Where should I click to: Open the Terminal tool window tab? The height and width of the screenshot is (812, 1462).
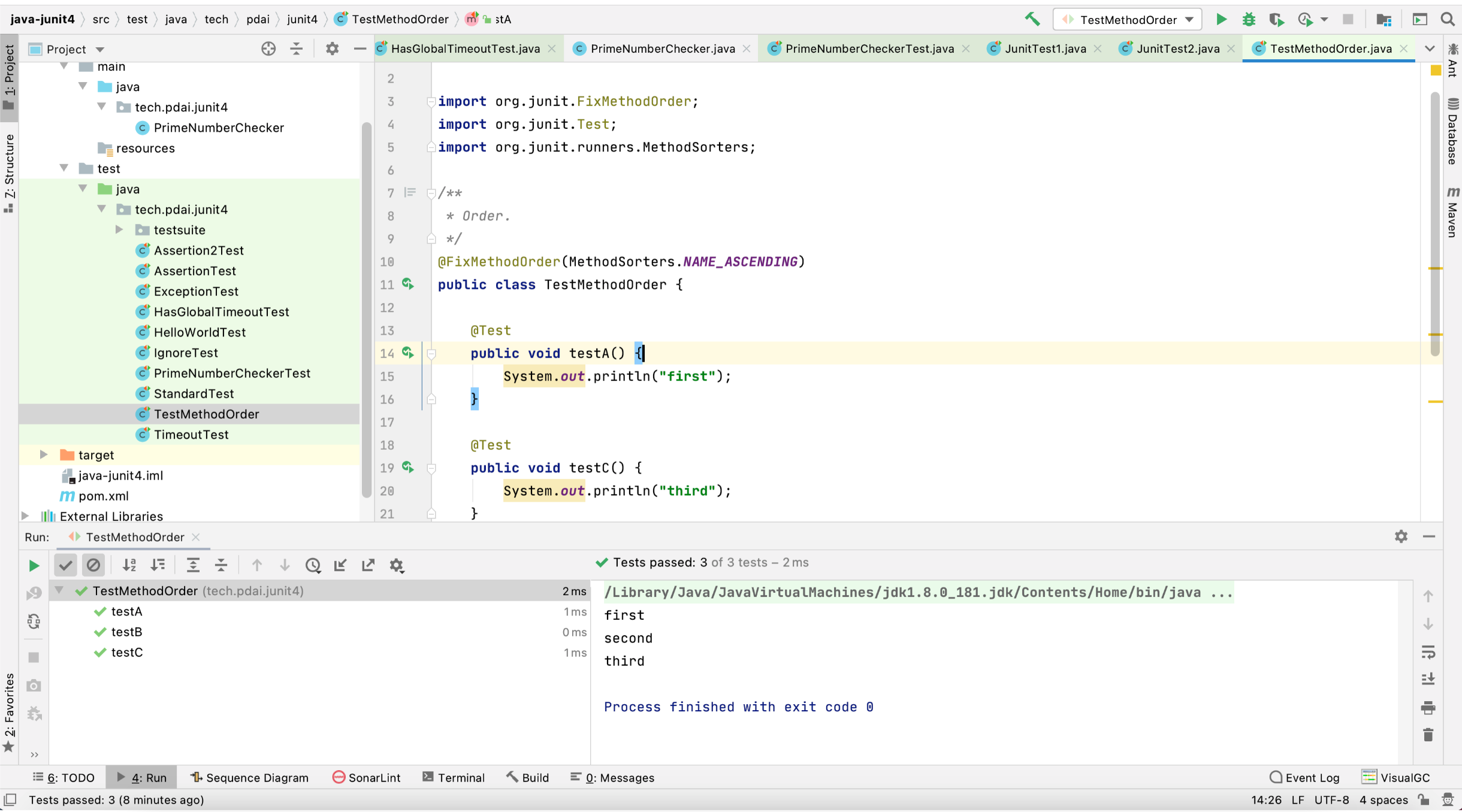(x=454, y=777)
